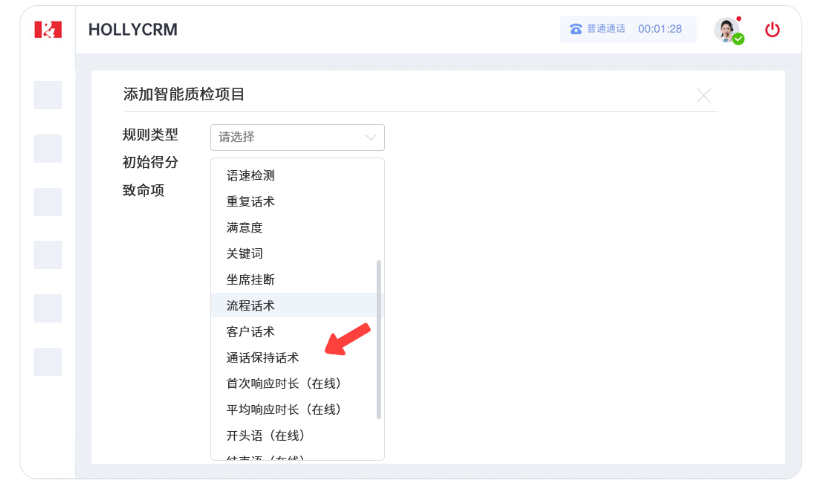Select 通话保持话术 from the list
This screenshot has height=490, width=817.
pyautogui.click(x=262, y=357)
